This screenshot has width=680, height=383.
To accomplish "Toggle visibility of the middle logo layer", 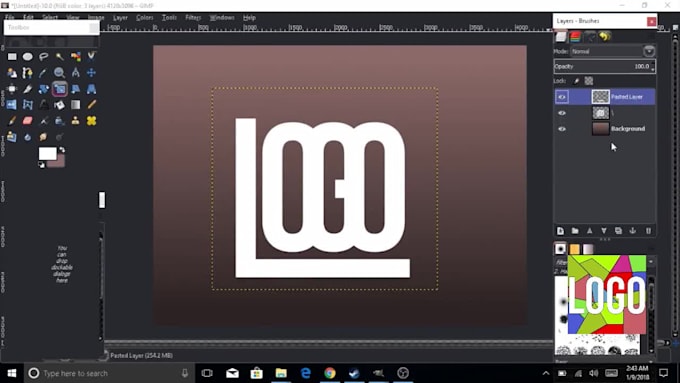I will click(x=562, y=113).
